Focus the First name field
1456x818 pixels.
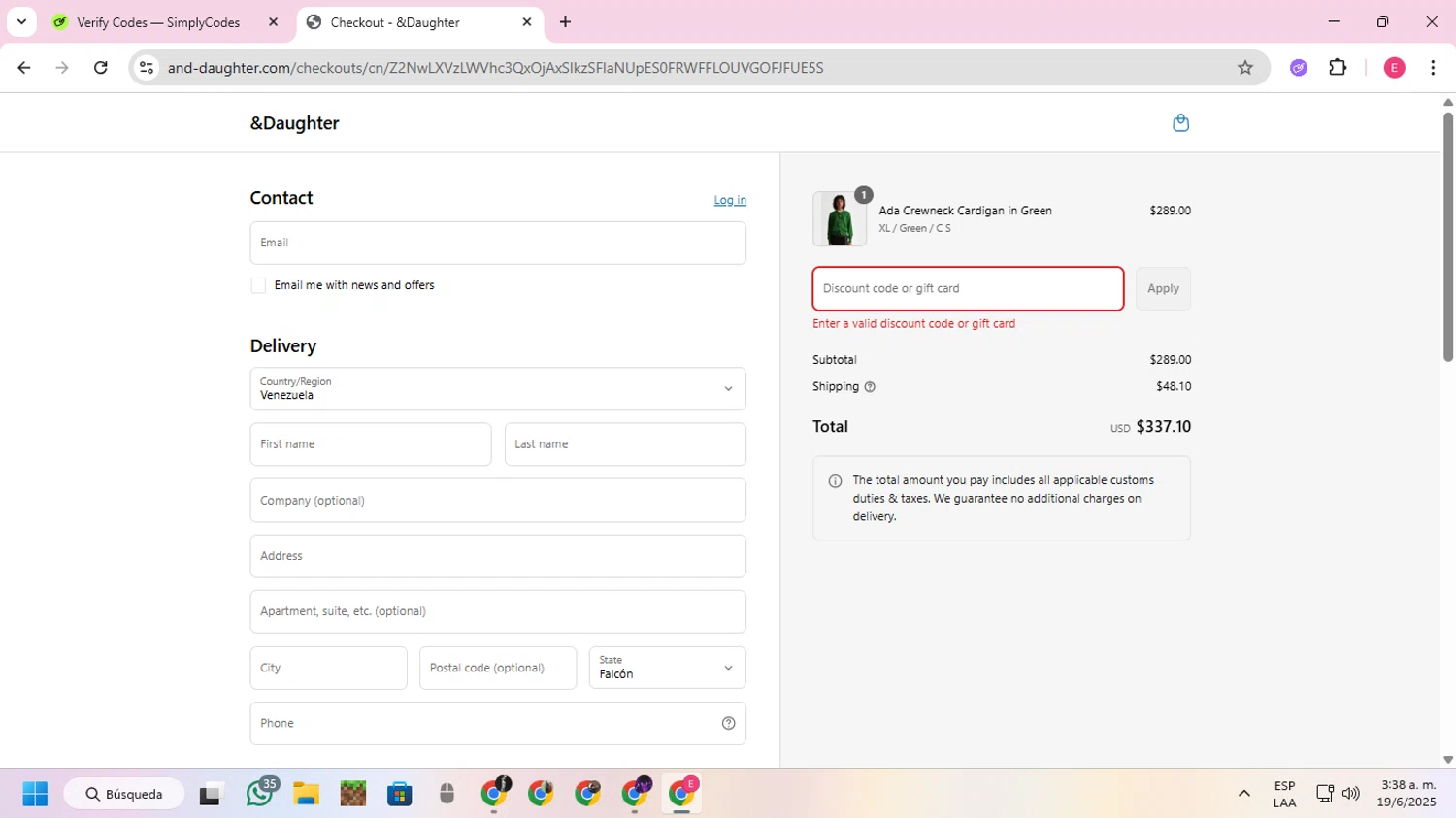pos(371,444)
